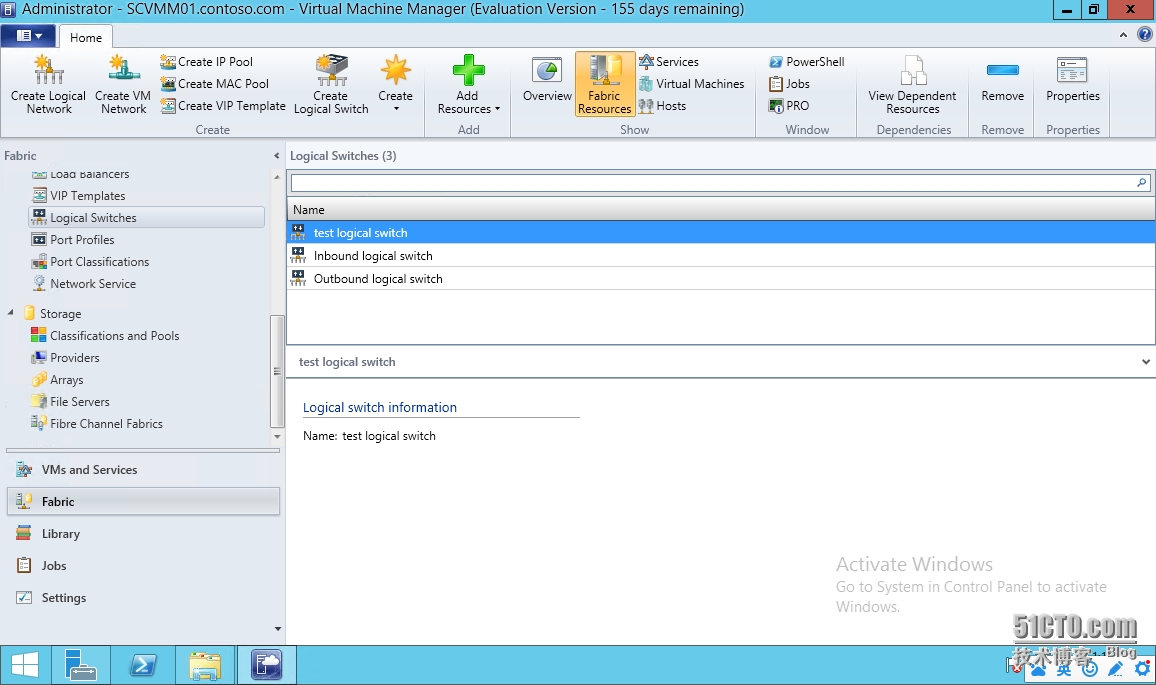
Task: Switch to Home ribbon tab
Action: point(86,38)
